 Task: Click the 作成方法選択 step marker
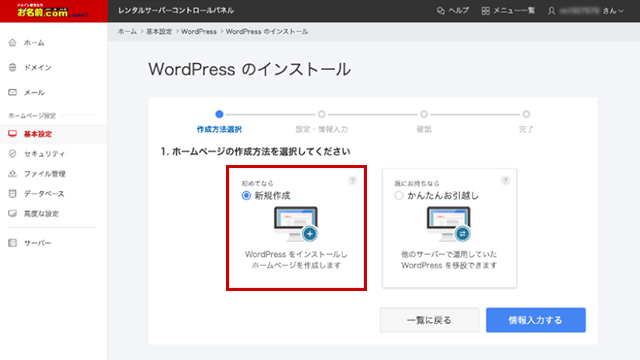(219, 114)
